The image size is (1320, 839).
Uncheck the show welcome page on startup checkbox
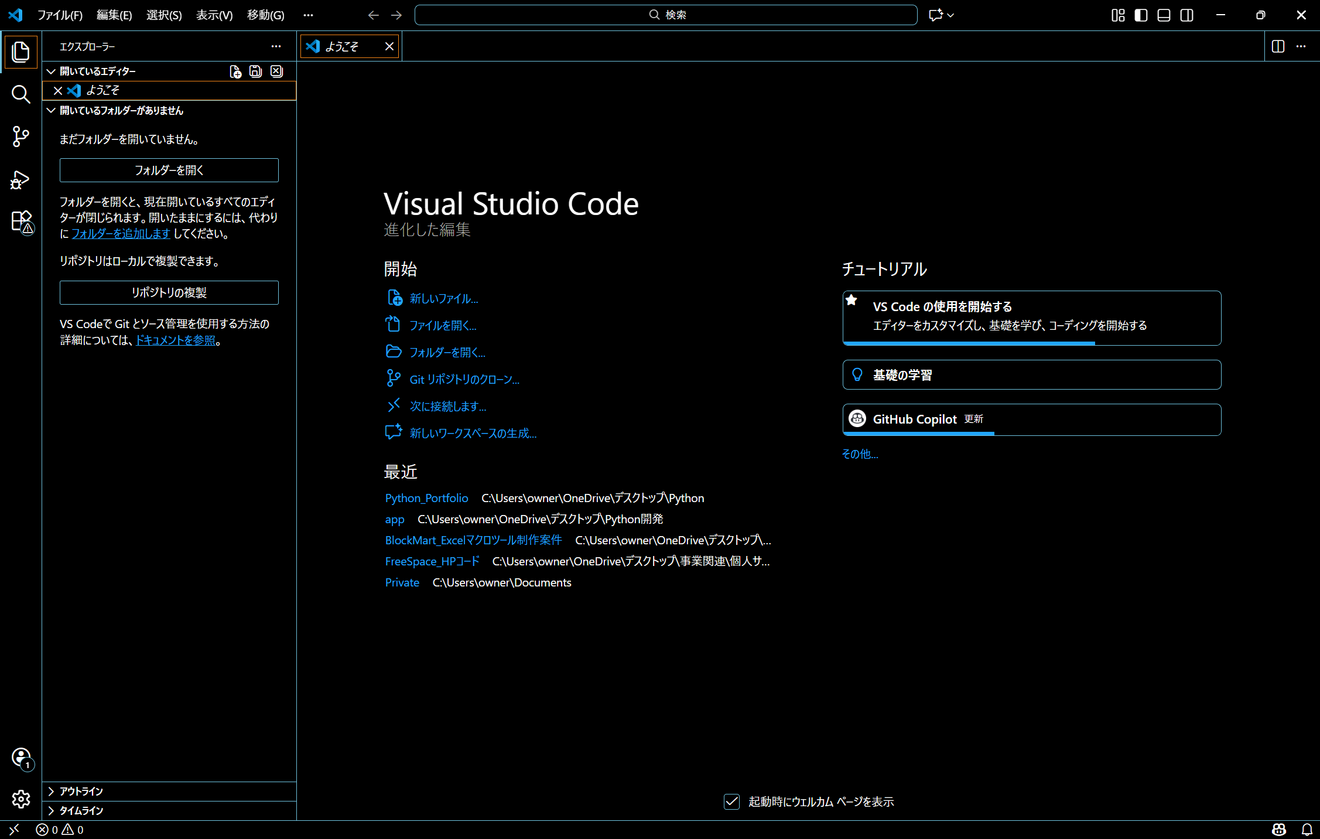(x=732, y=802)
